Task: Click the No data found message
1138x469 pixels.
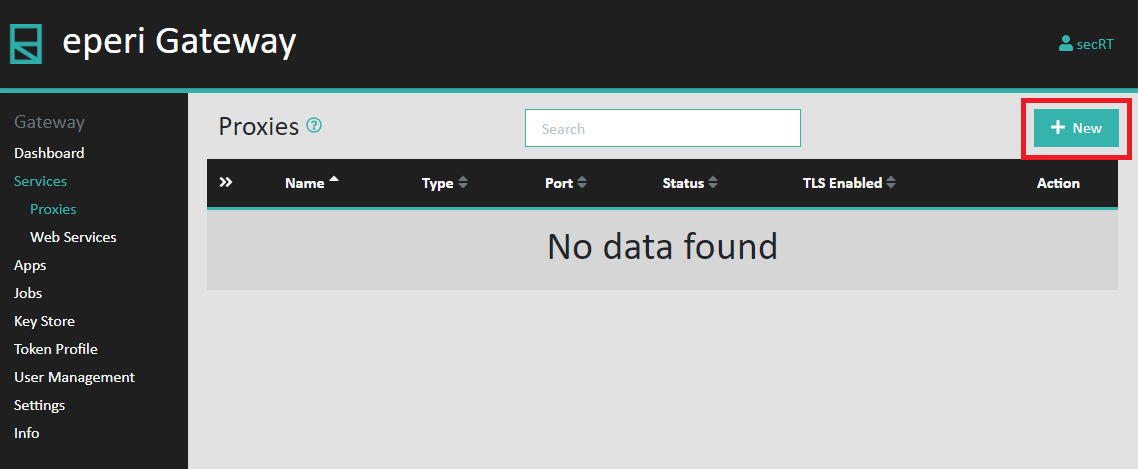Action: [x=662, y=247]
